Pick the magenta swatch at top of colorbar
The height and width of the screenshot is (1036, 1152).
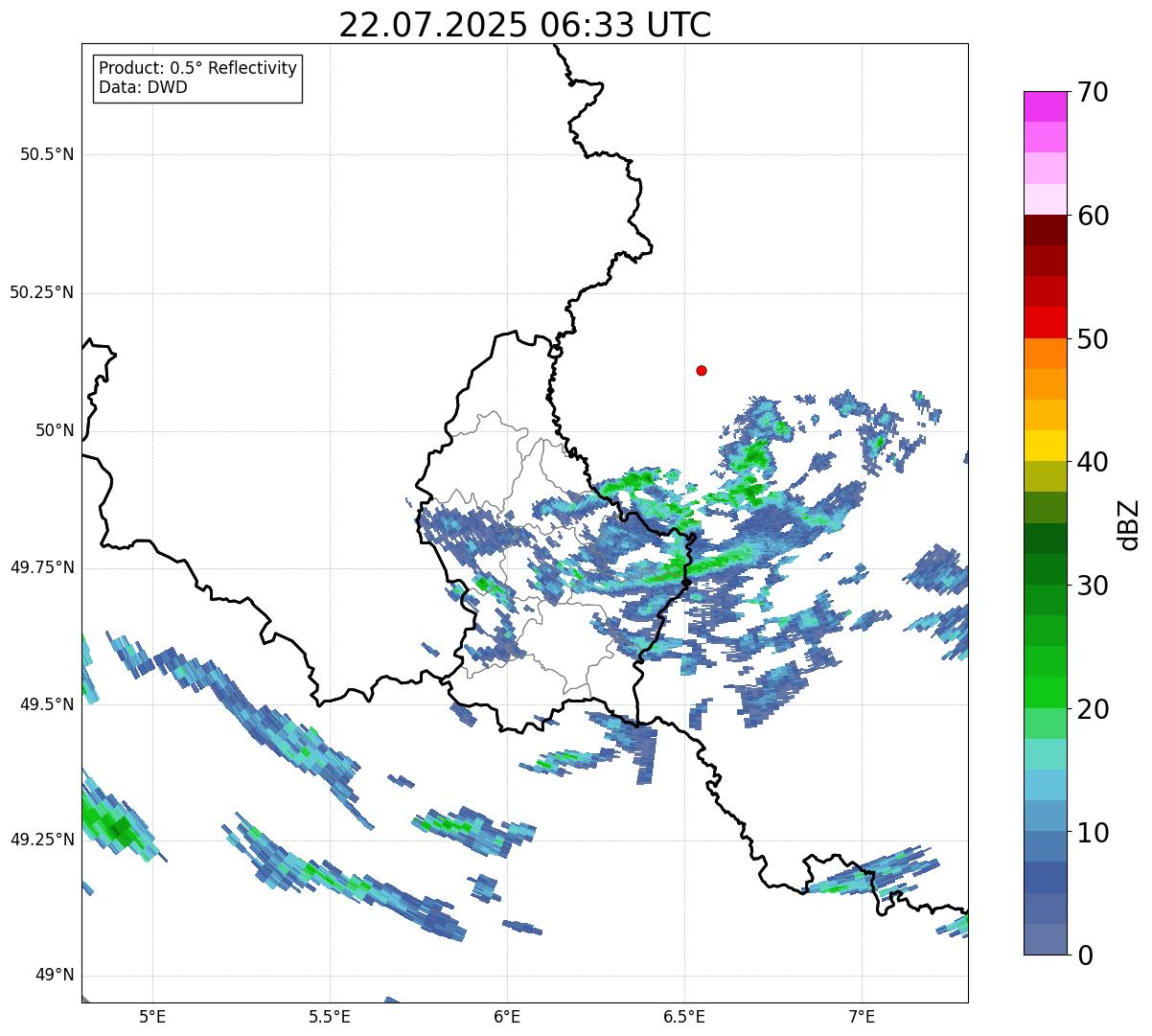tap(1045, 106)
